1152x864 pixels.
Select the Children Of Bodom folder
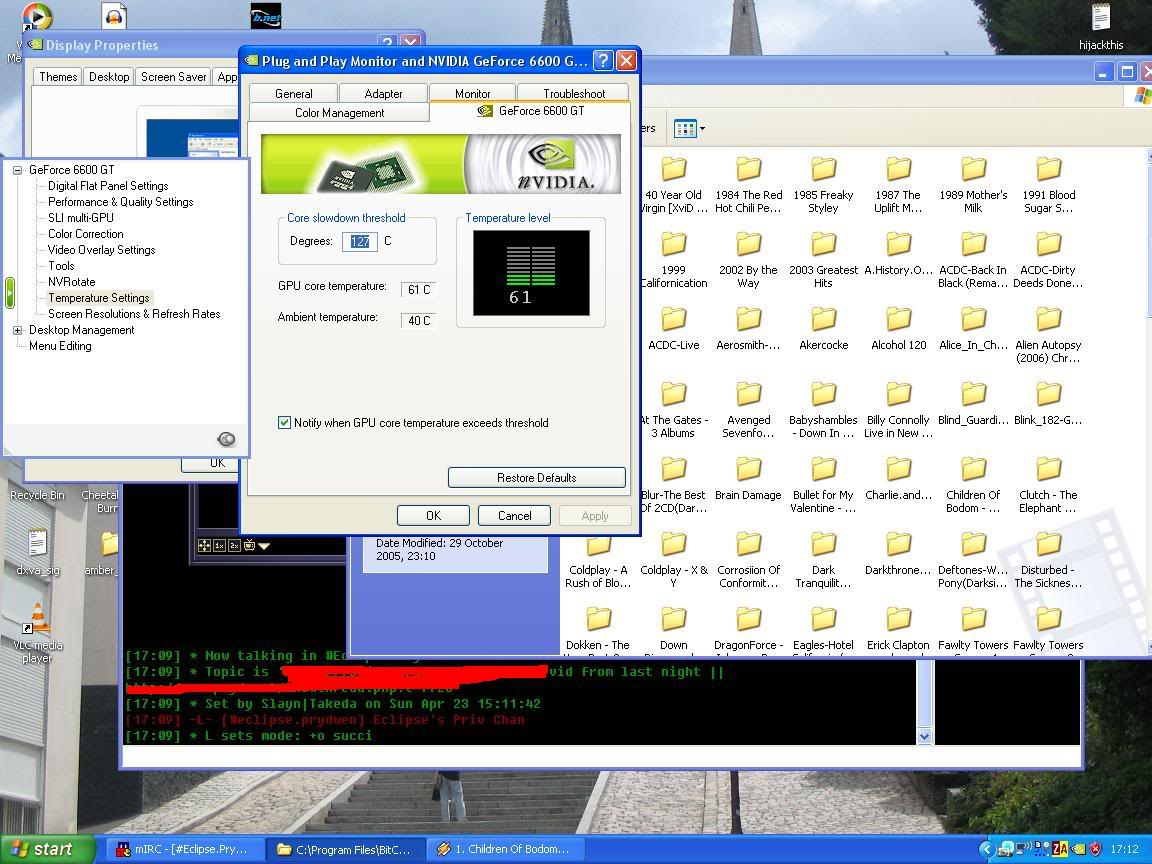pyautogui.click(x=973, y=485)
